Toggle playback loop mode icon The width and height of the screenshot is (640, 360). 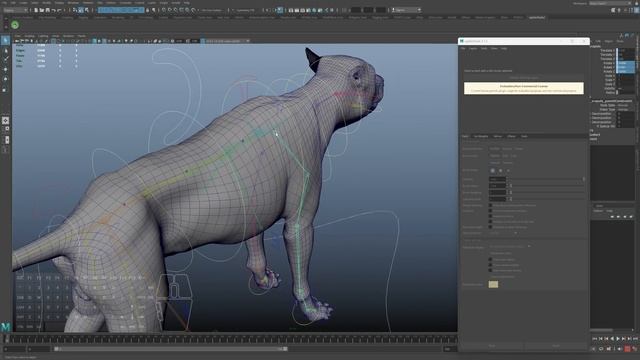(x=601, y=349)
